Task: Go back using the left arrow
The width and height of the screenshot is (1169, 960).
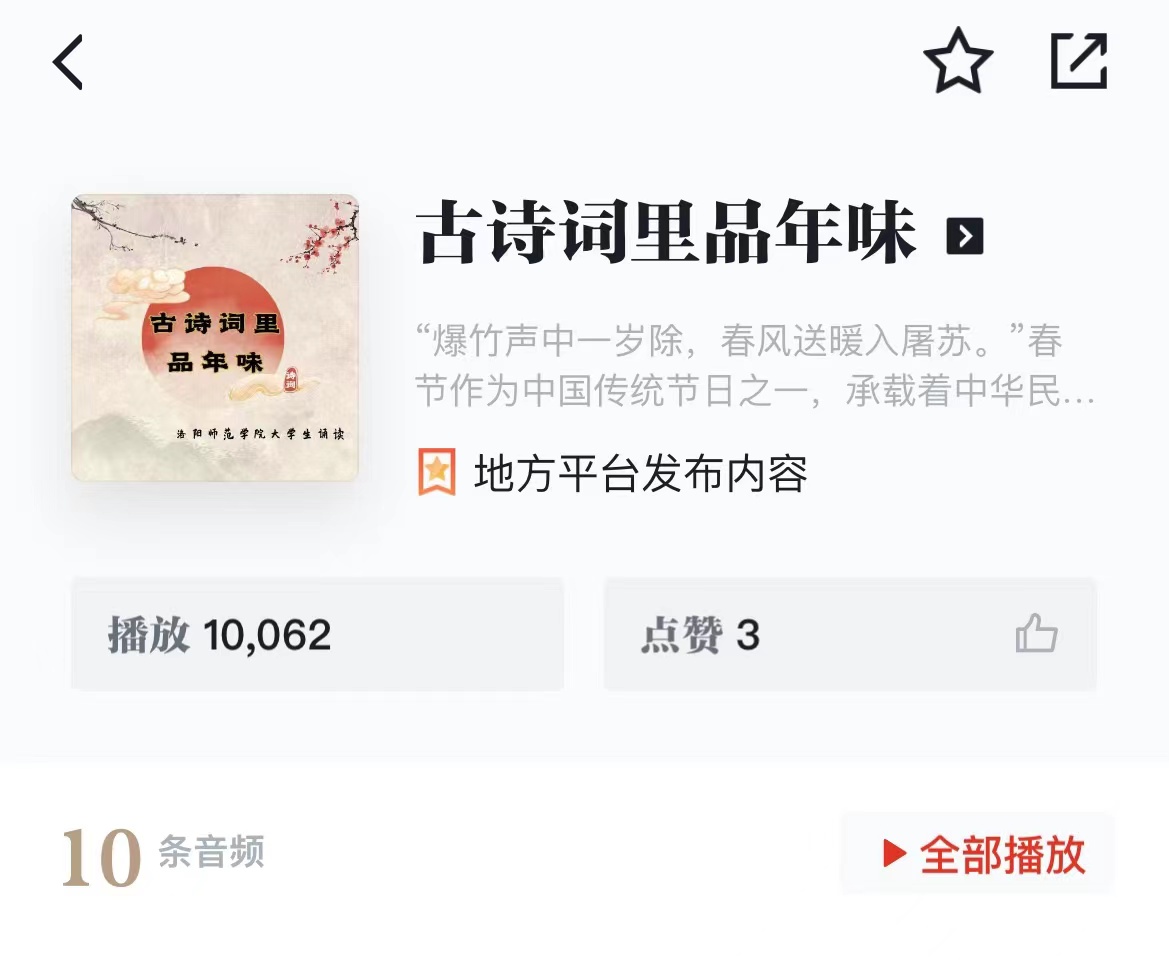Action: tap(68, 63)
